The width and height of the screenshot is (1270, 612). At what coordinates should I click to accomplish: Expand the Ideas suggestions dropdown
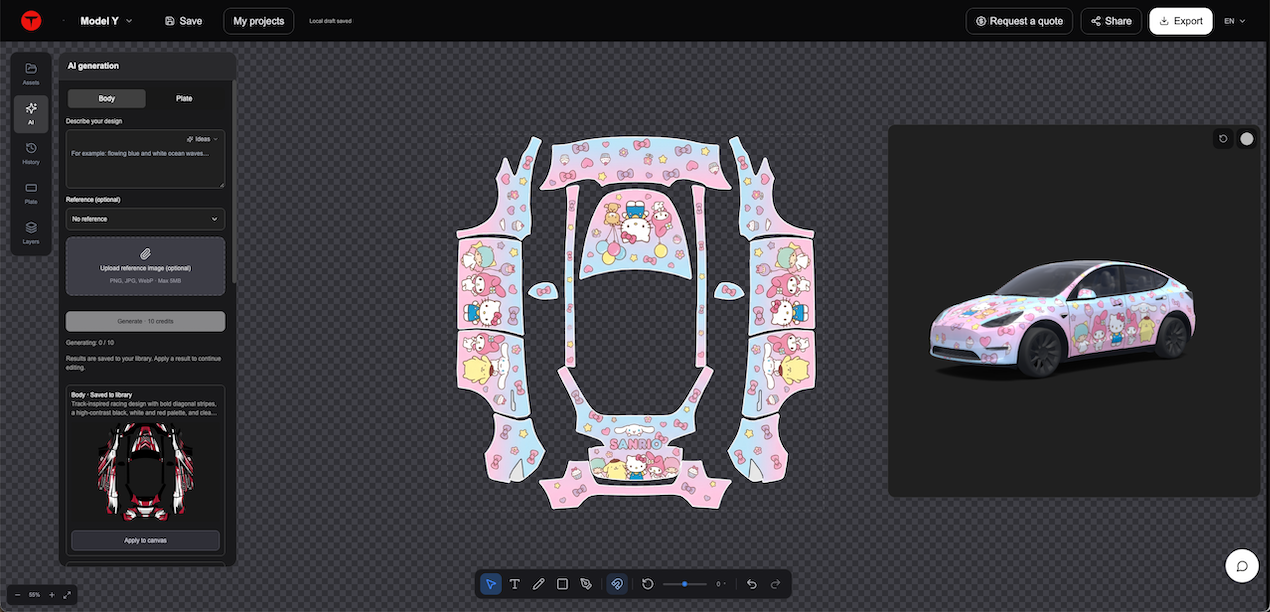click(x=202, y=139)
